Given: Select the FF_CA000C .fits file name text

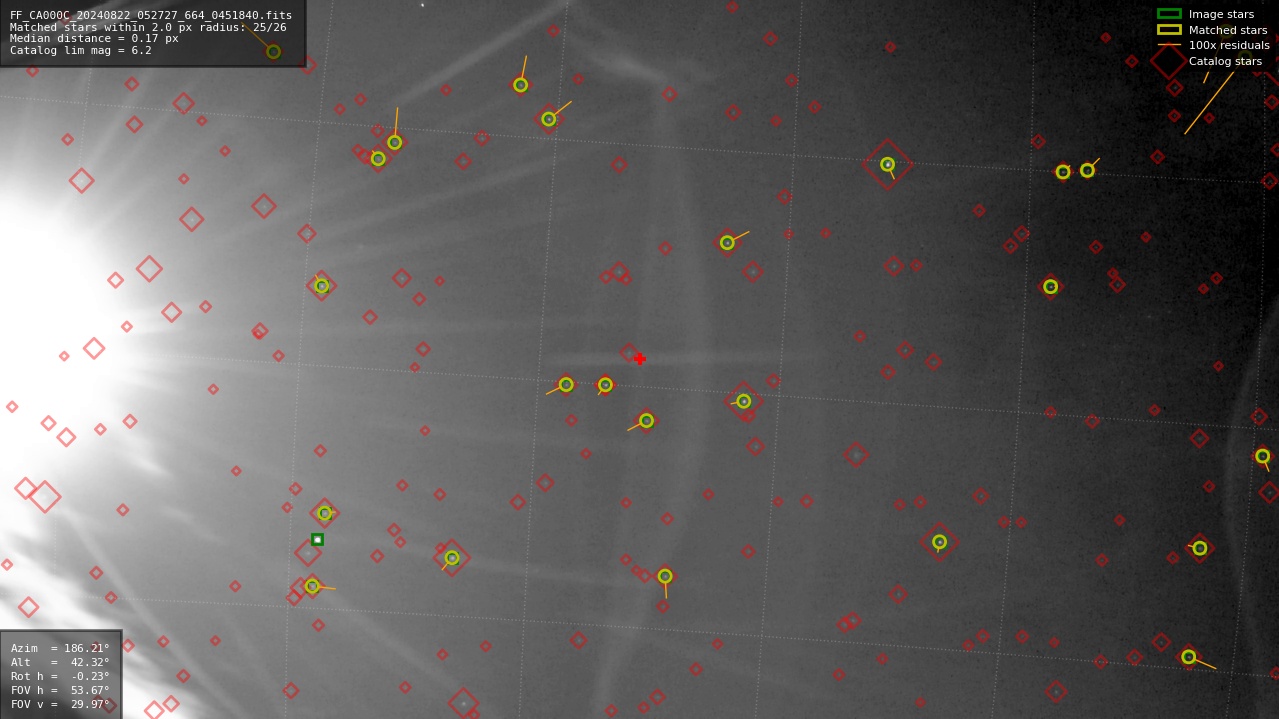Looking at the screenshot, I should point(151,15).
